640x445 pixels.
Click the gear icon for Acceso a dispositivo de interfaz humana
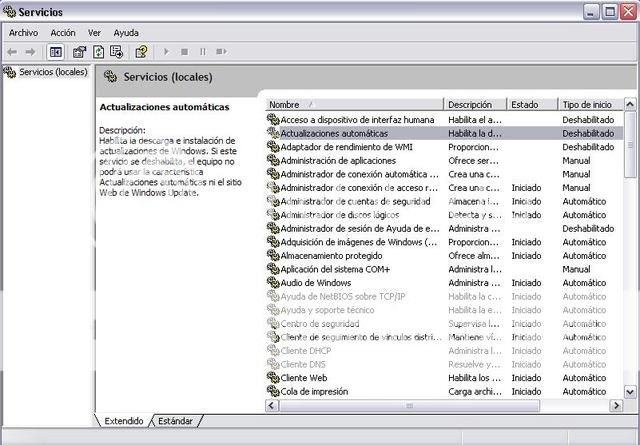[x=273, y=120]
